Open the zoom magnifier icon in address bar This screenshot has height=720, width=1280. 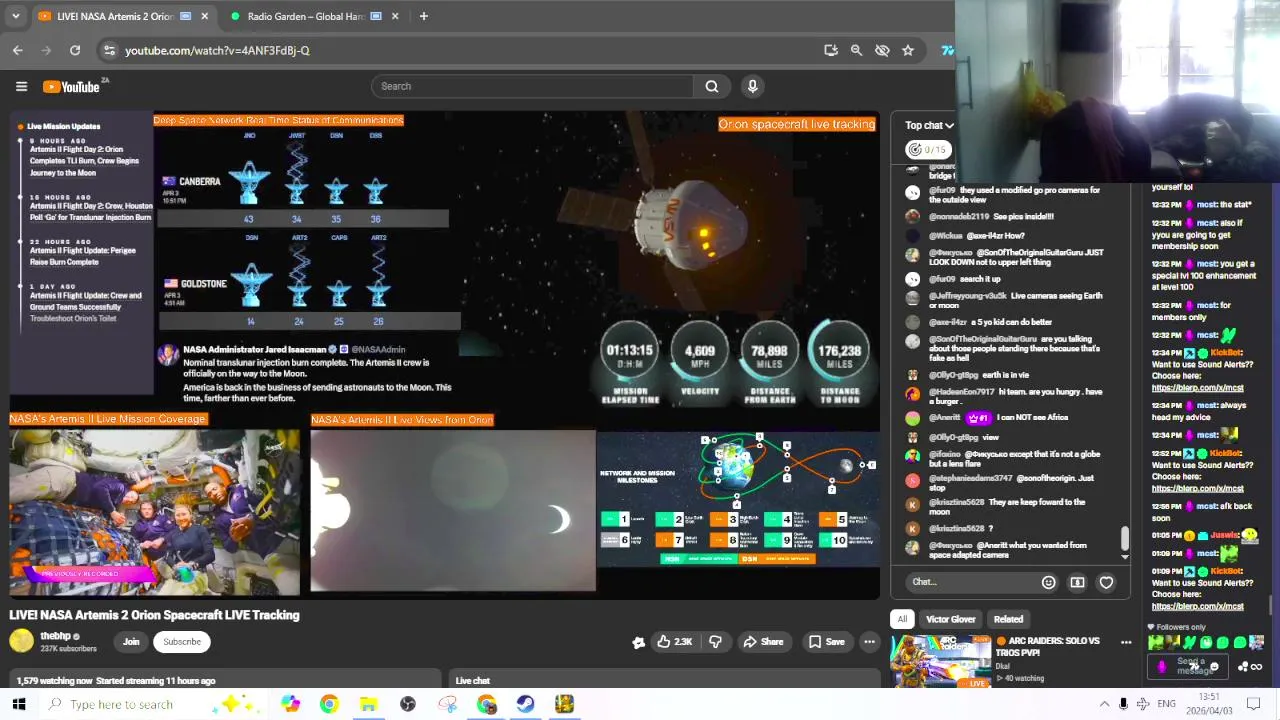856,50
